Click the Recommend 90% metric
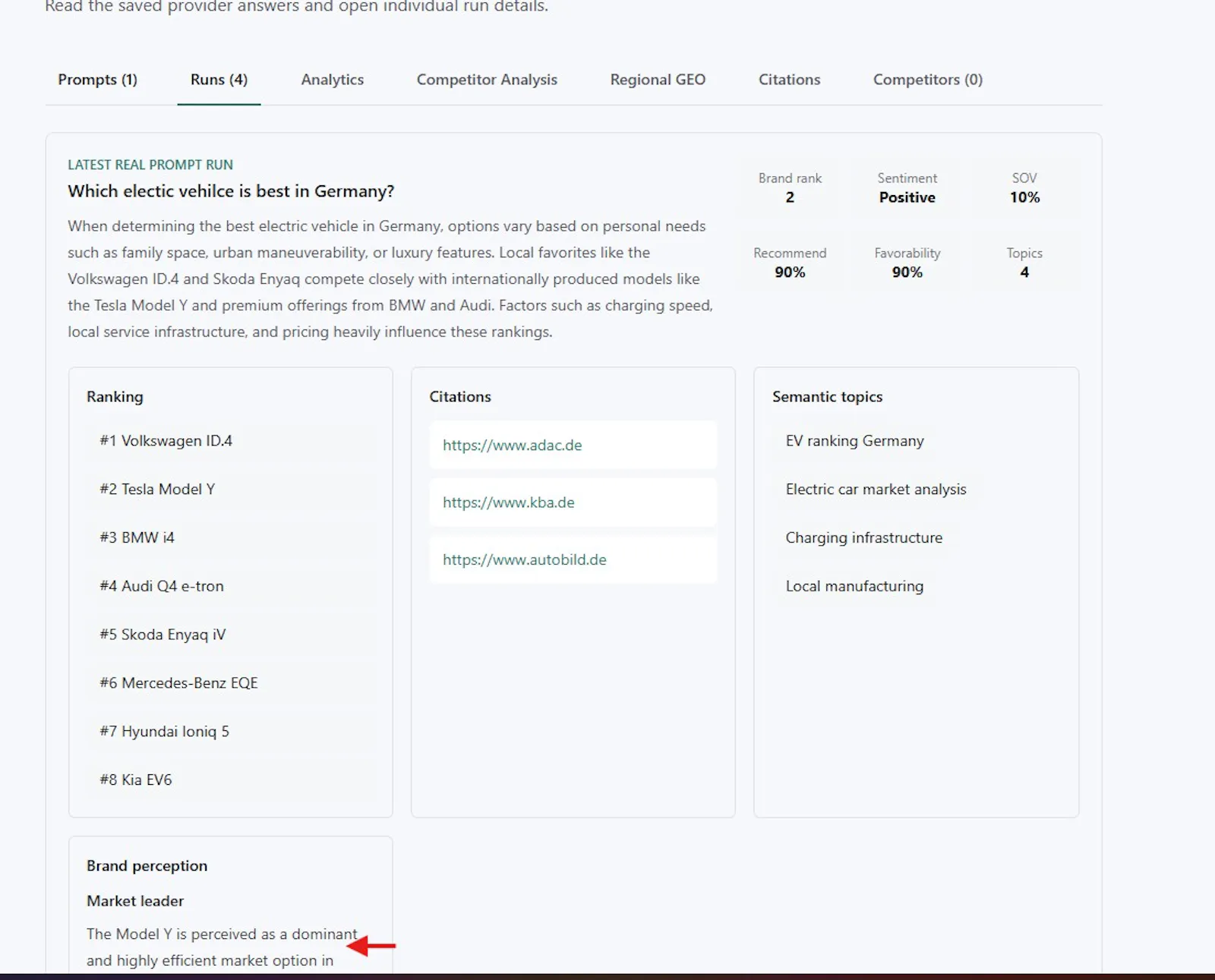The width and height of the screenshot is (1215, 980). click(790, 263)
